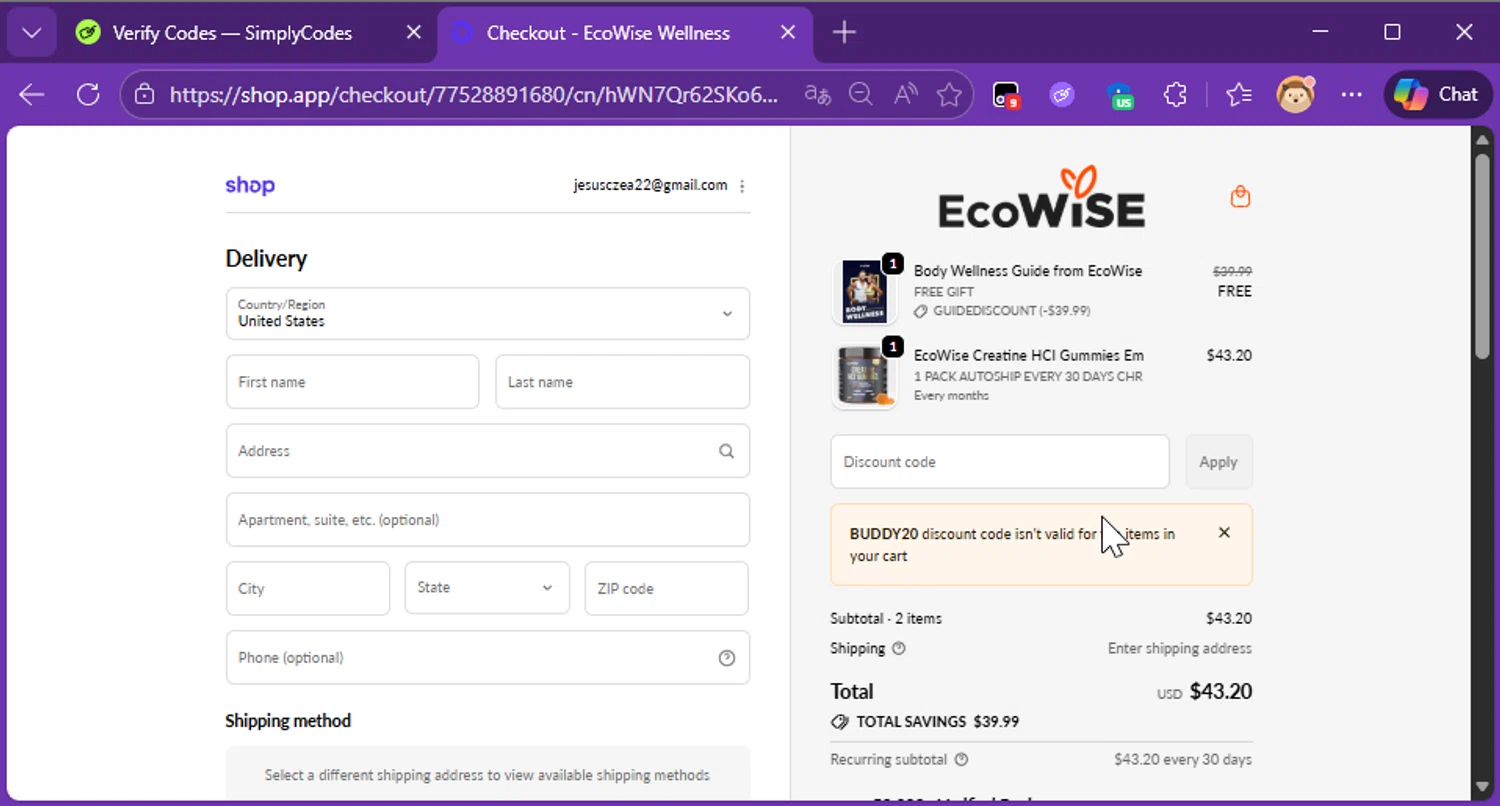Click the round purple extension icon
Image resolution: width=1500 pixels, height=806 pixels.
[x=1062, y=95]
